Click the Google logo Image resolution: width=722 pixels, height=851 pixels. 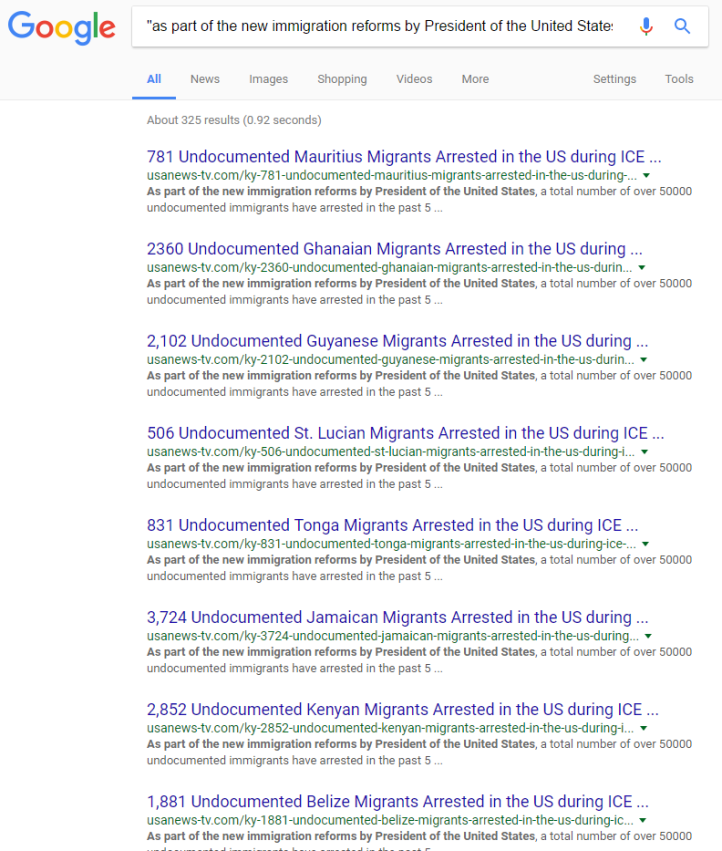pyautogui.click(x=61, y=27)
